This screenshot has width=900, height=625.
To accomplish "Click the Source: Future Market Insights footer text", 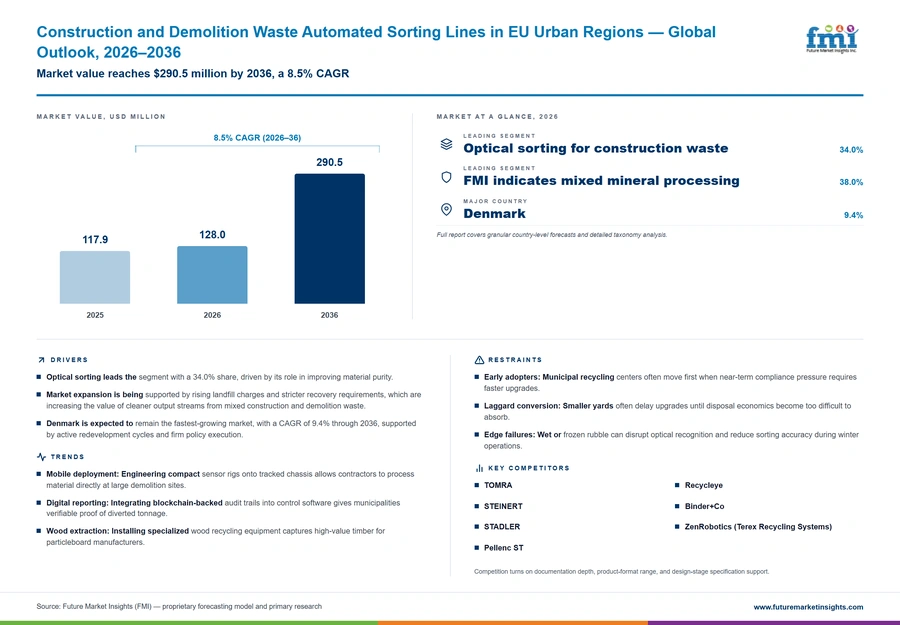I will (179, 607).
